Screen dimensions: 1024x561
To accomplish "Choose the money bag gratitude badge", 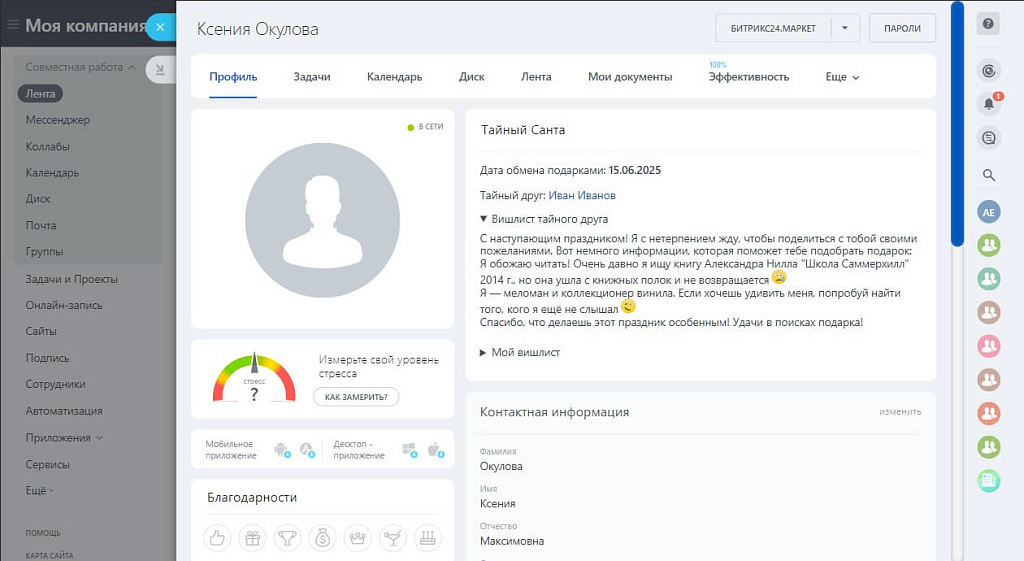I will click(x=322, y=538).
